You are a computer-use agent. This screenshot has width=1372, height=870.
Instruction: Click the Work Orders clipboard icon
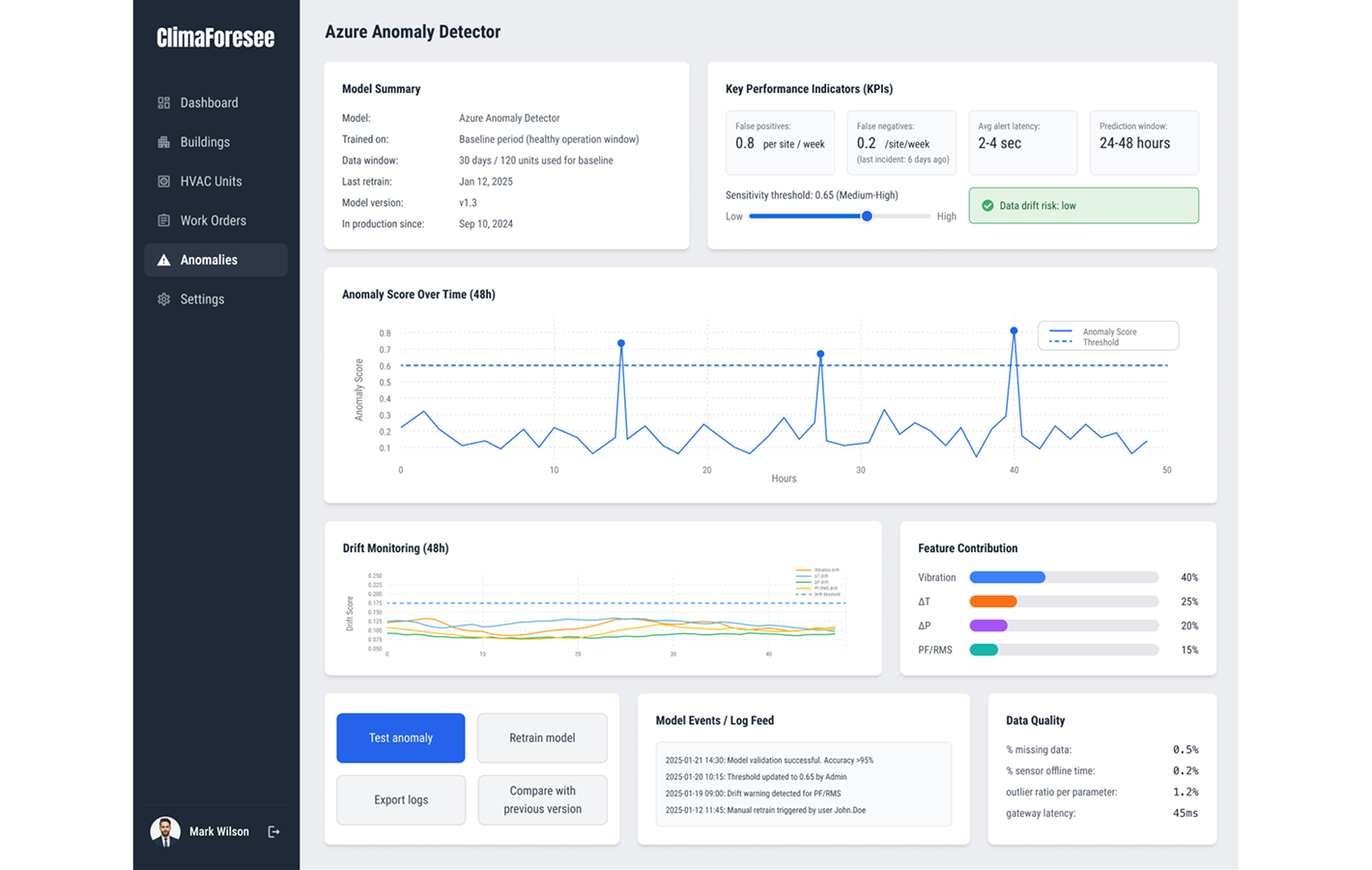pos(163,220)
